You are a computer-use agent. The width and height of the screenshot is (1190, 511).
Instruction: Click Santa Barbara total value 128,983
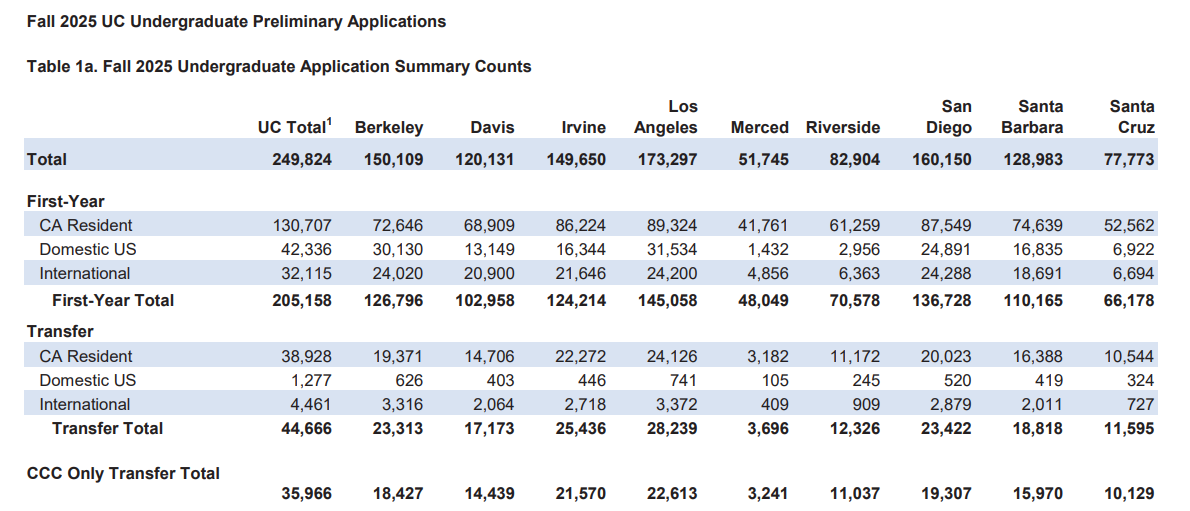(1034, 159)
